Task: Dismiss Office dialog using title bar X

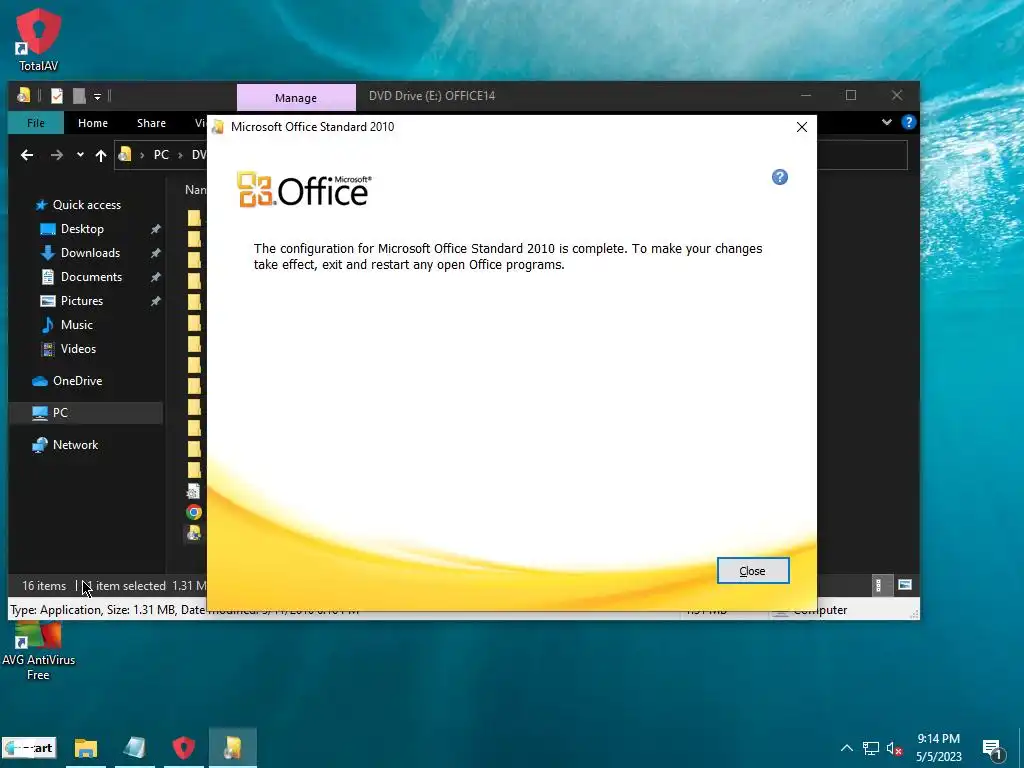Action: click(x=802, y=127)
